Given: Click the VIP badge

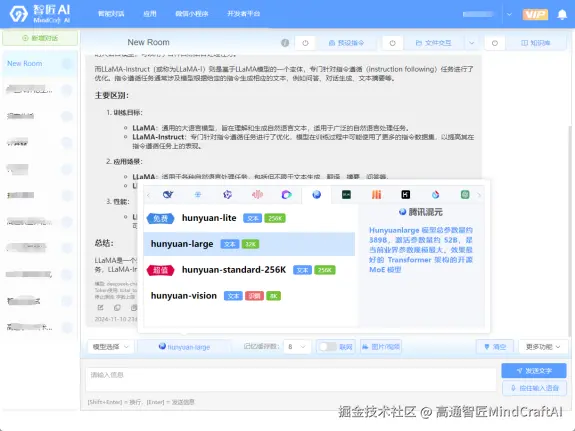Looking at the screenshot, I should 535,14.
